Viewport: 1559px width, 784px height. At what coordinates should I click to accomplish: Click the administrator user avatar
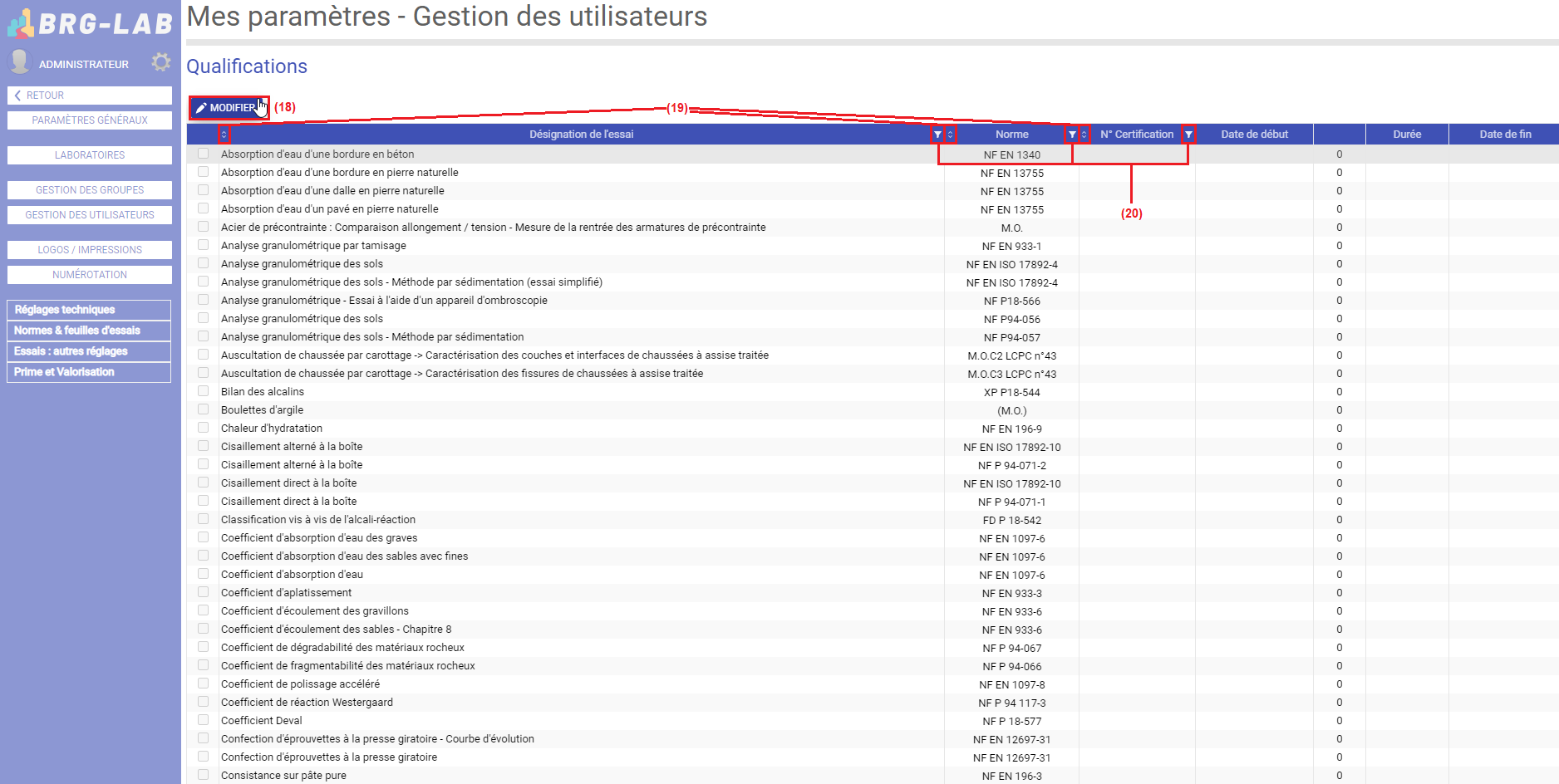click(x=19, y=61)
